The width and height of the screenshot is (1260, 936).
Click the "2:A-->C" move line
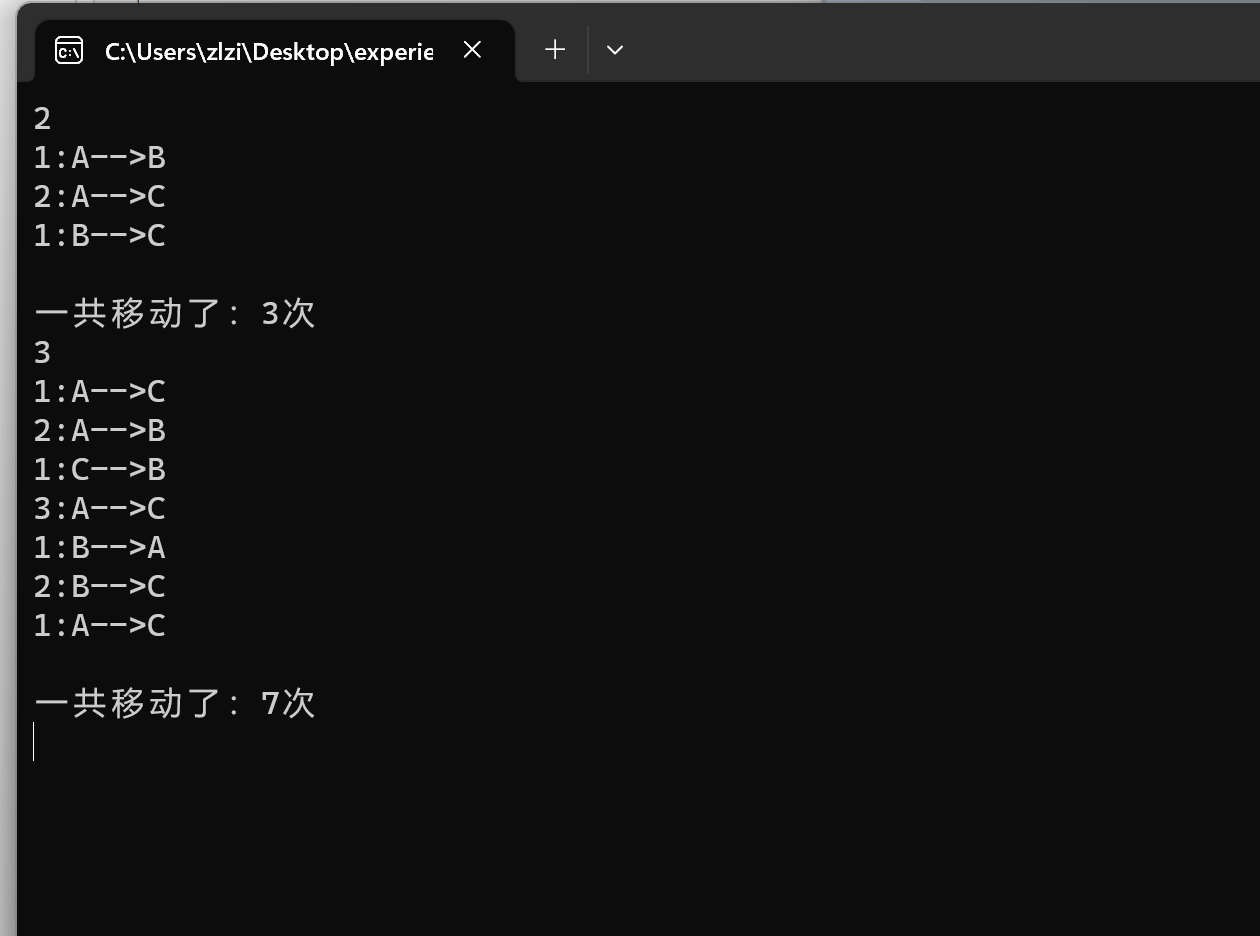(x=99, y=196)
